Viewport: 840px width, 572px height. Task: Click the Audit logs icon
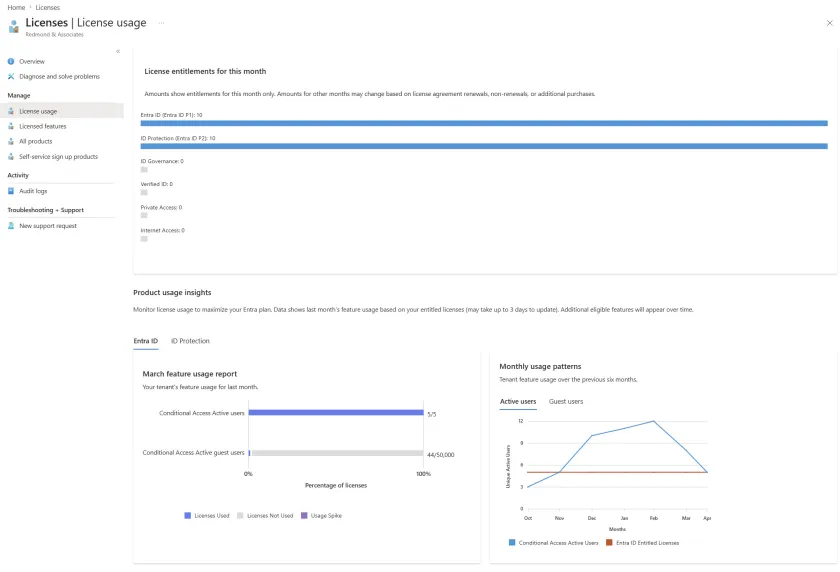pos(11,191)
